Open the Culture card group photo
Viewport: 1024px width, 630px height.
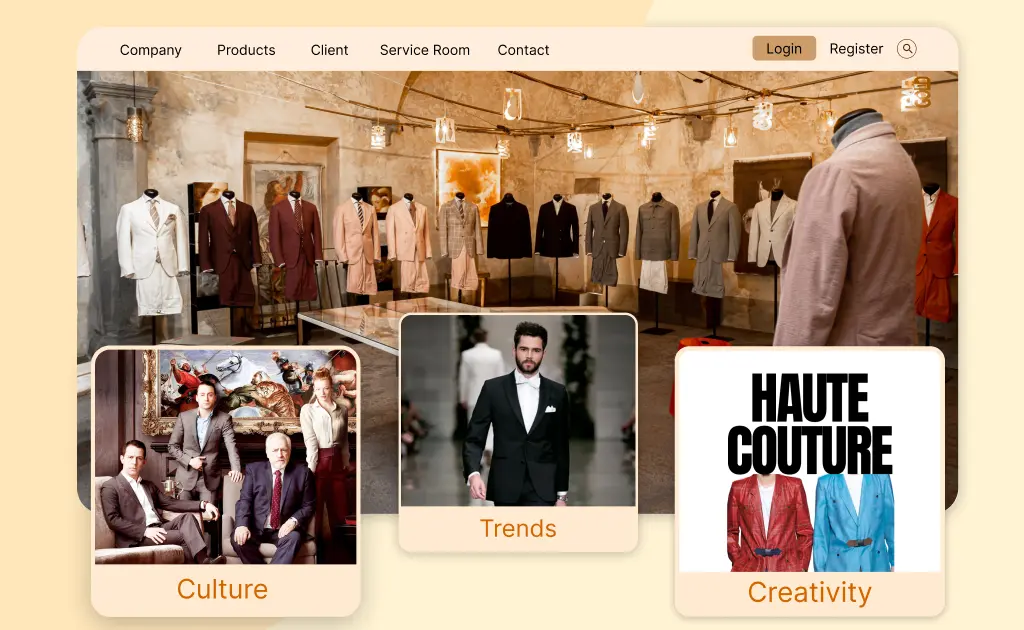point(226,456)
